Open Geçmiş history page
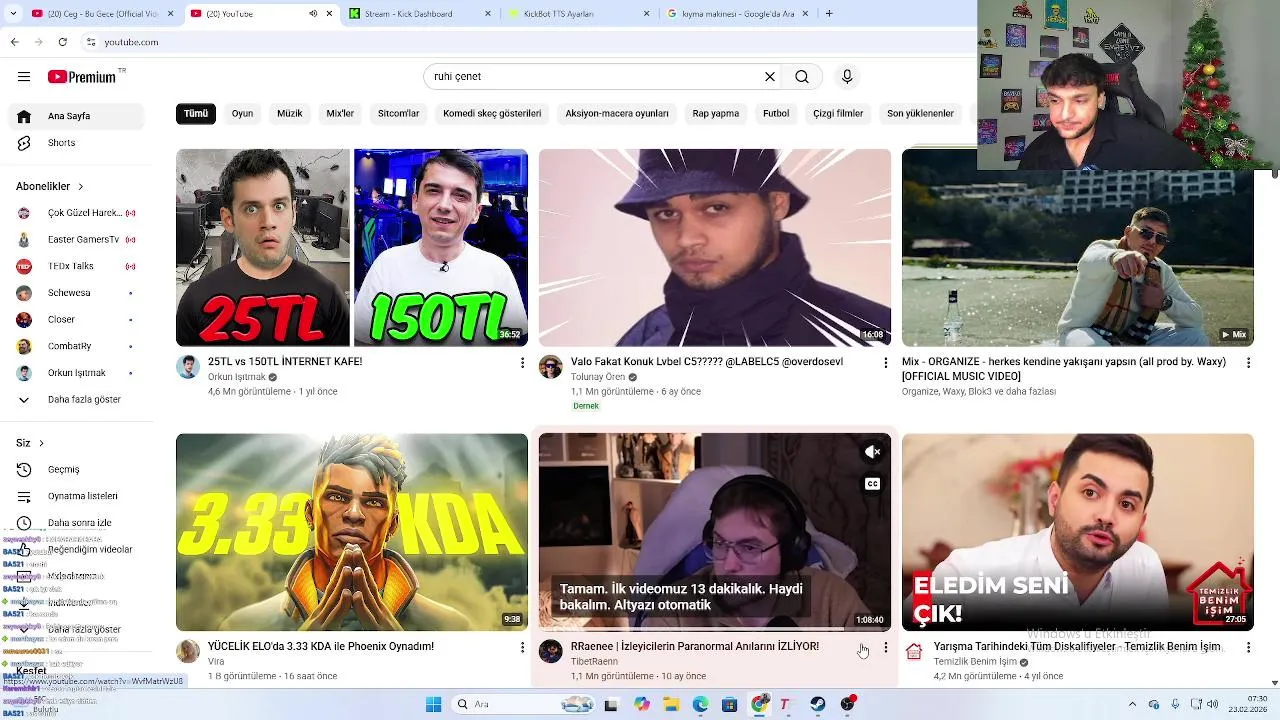 (77, 469)
